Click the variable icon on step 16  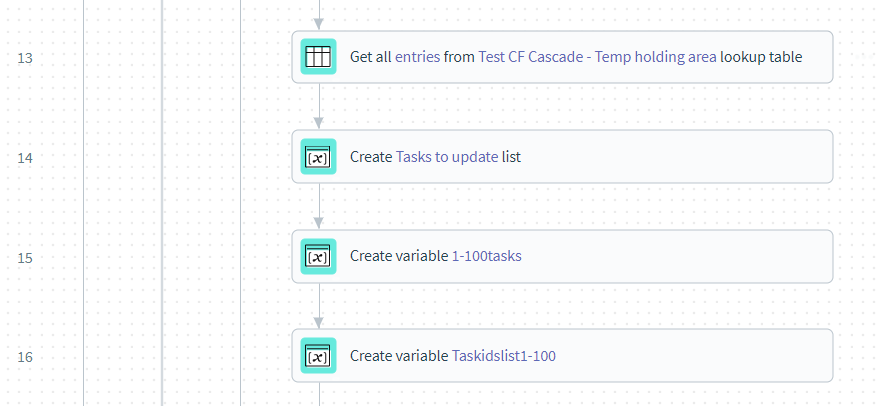pos(318,356)
